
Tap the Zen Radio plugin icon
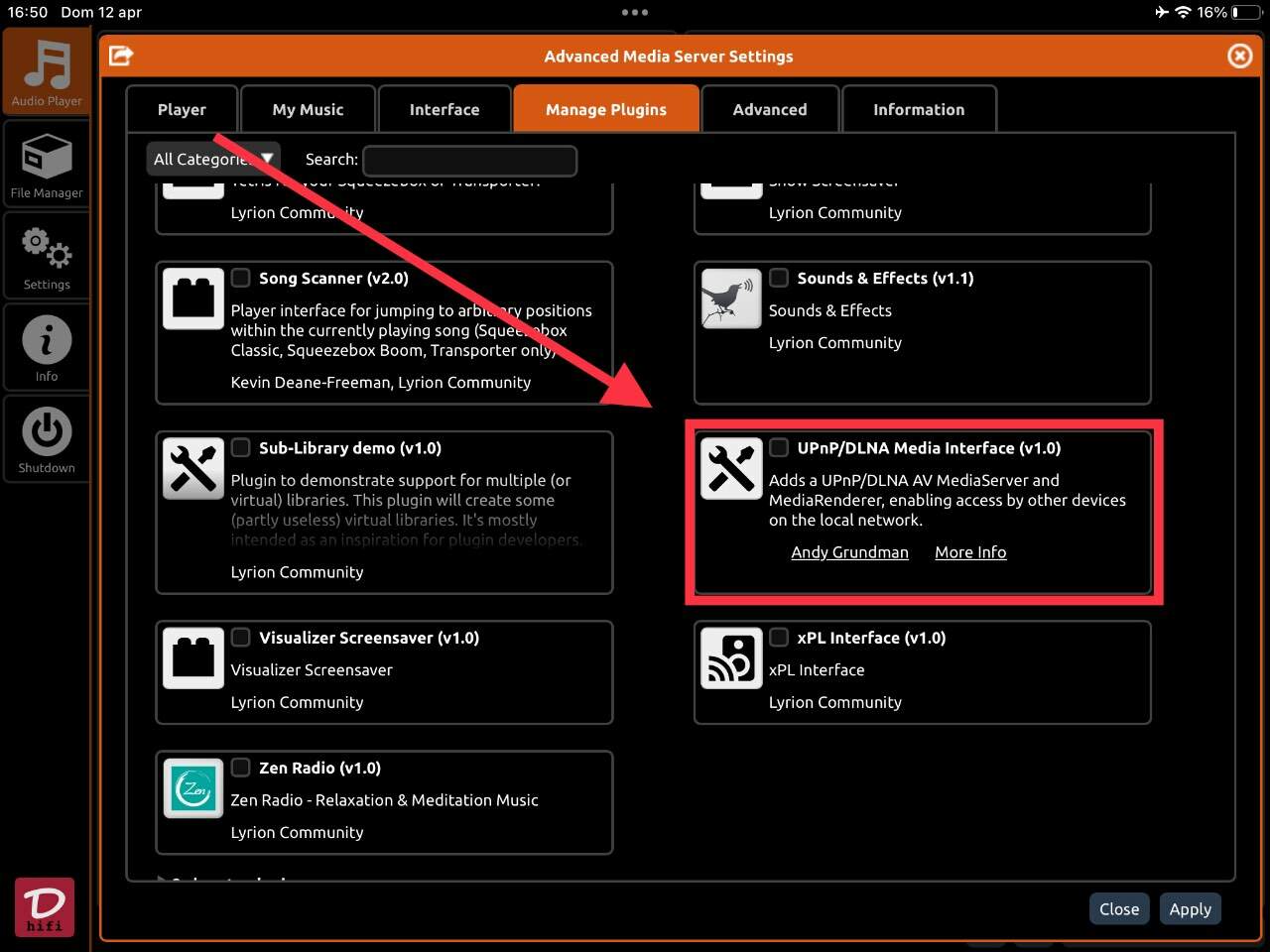pyautogui.click(x=193, y=788)
